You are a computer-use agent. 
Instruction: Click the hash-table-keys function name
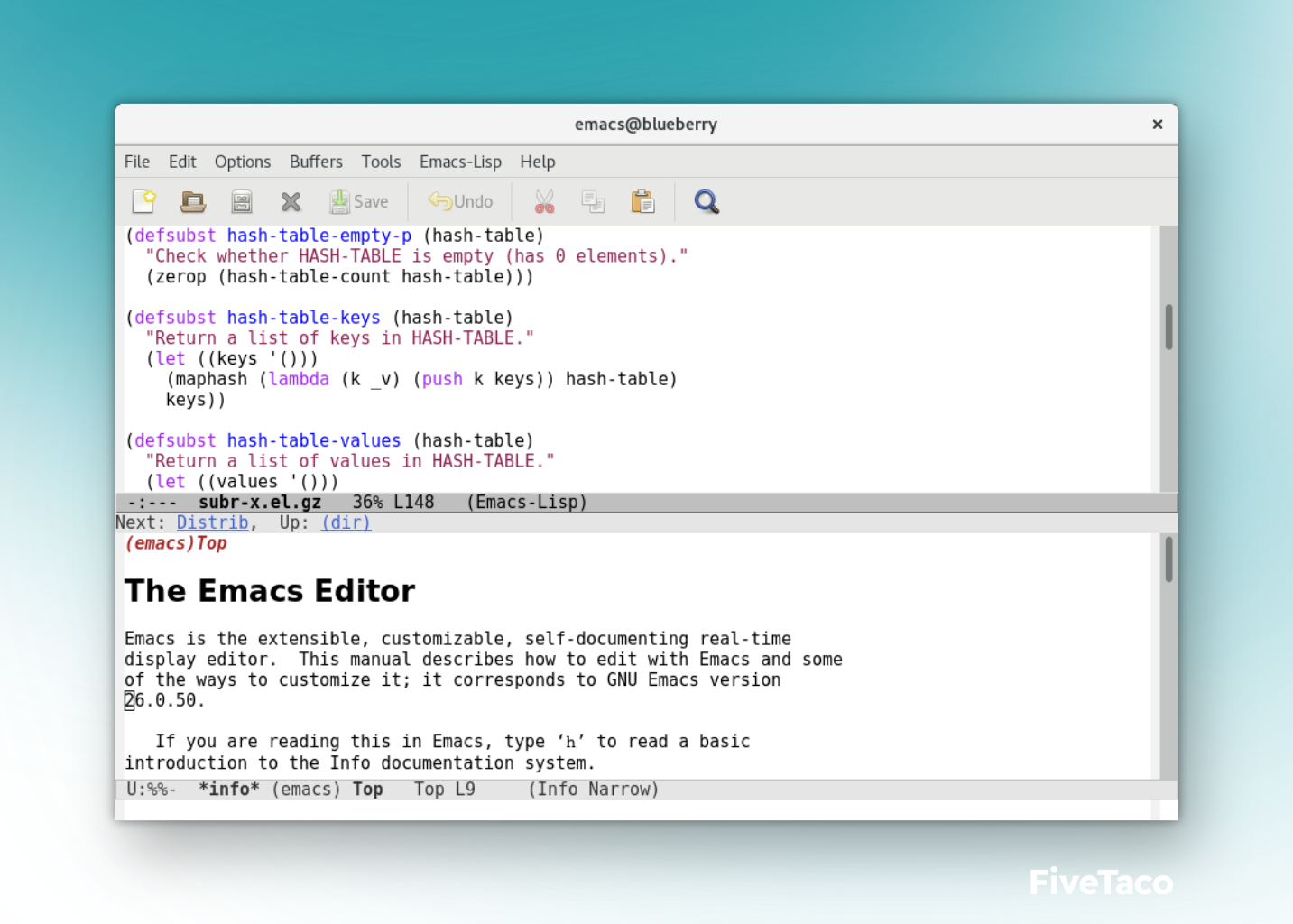[x=303, y=318]
